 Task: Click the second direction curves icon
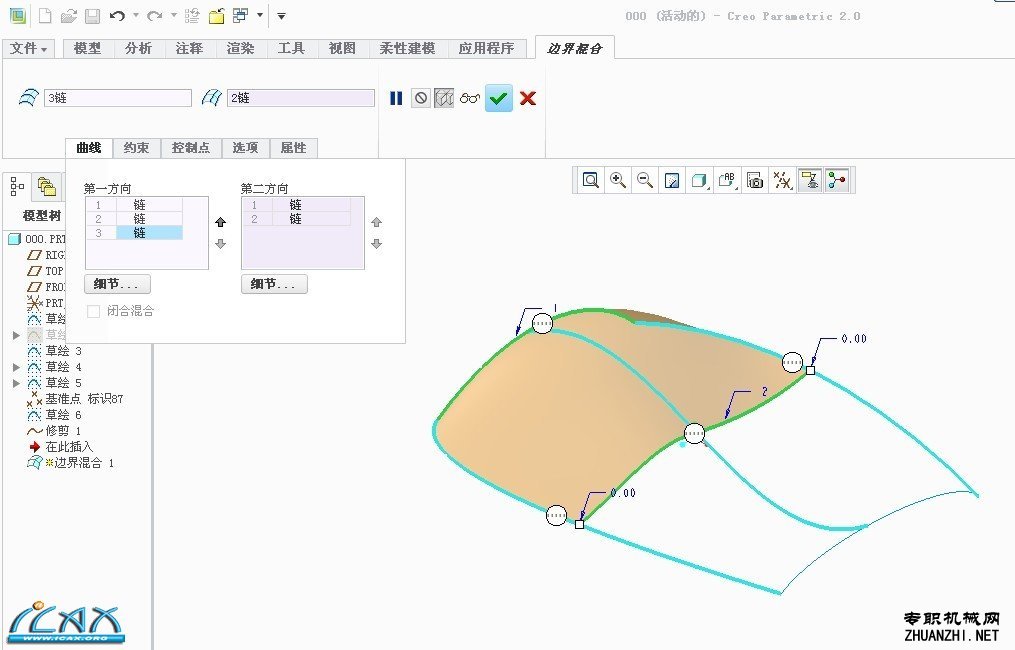212,98
